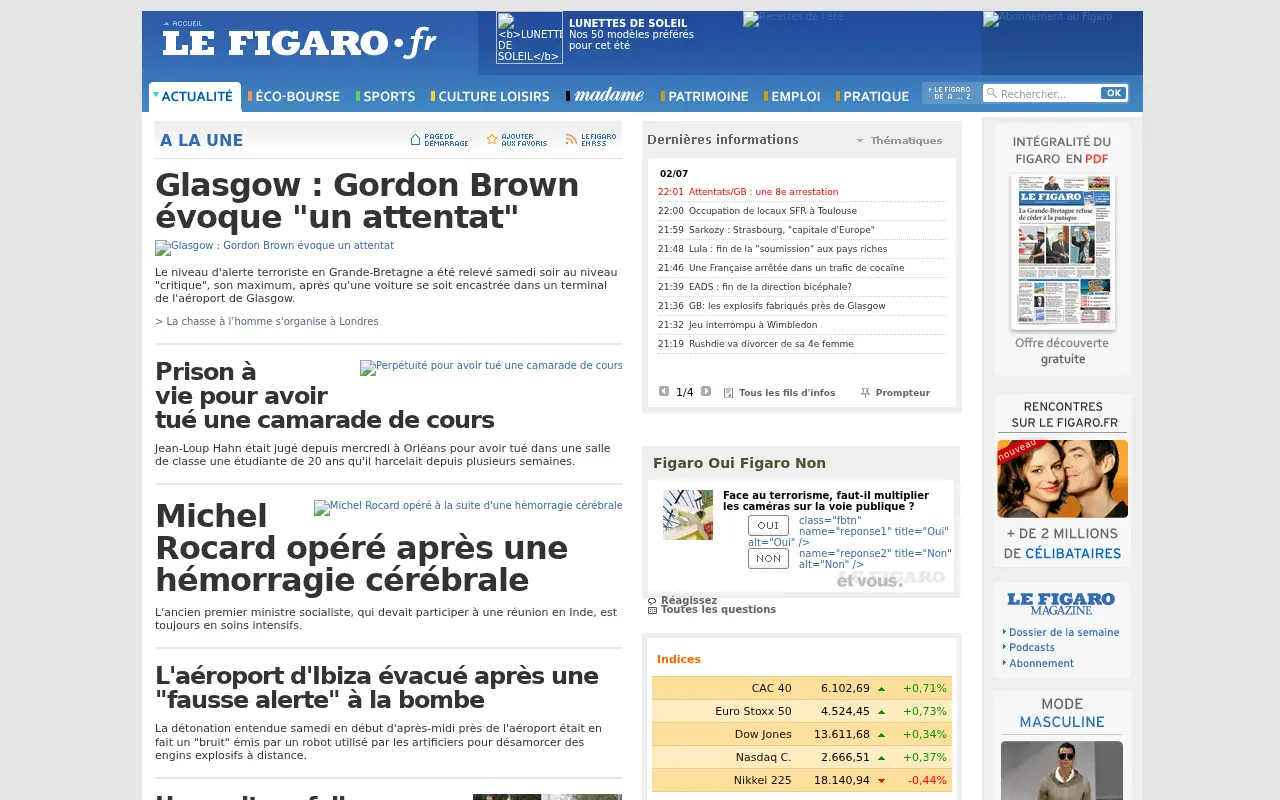Open the Emploi tab
The width and height of the screenshot is (1280, 800).
pyautogui.click(x=793, y=97)
